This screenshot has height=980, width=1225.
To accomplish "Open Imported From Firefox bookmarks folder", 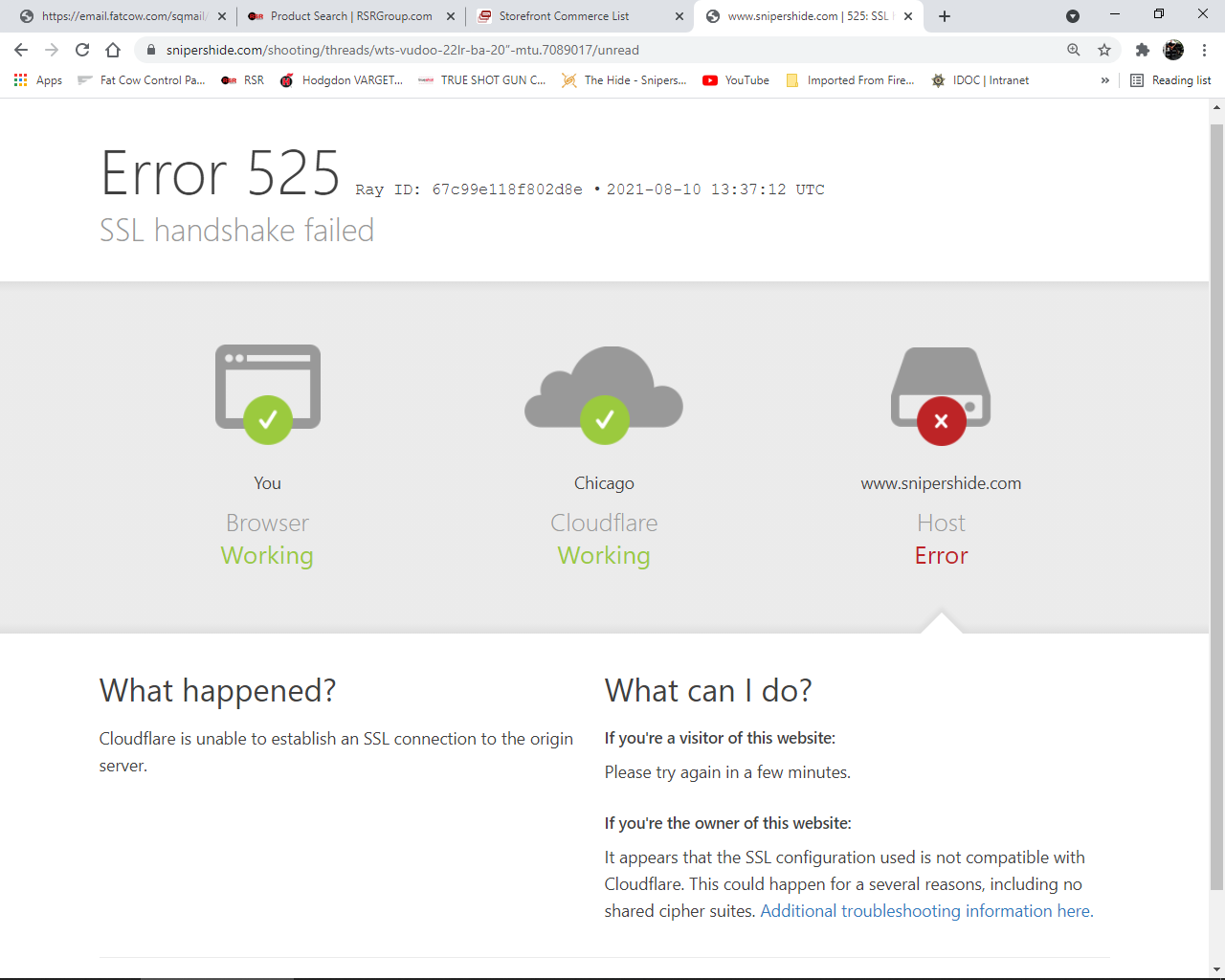I will (x=850, y=80).
